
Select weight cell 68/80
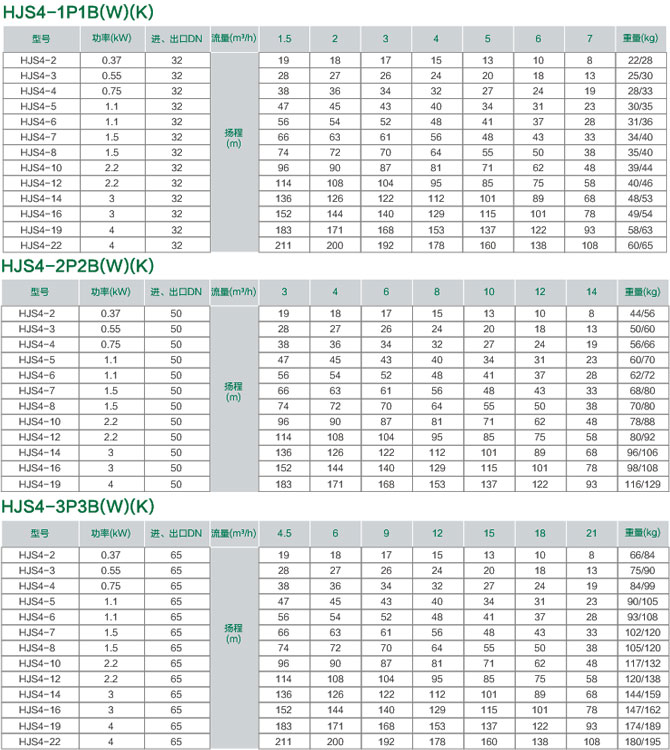pos(642,390)
